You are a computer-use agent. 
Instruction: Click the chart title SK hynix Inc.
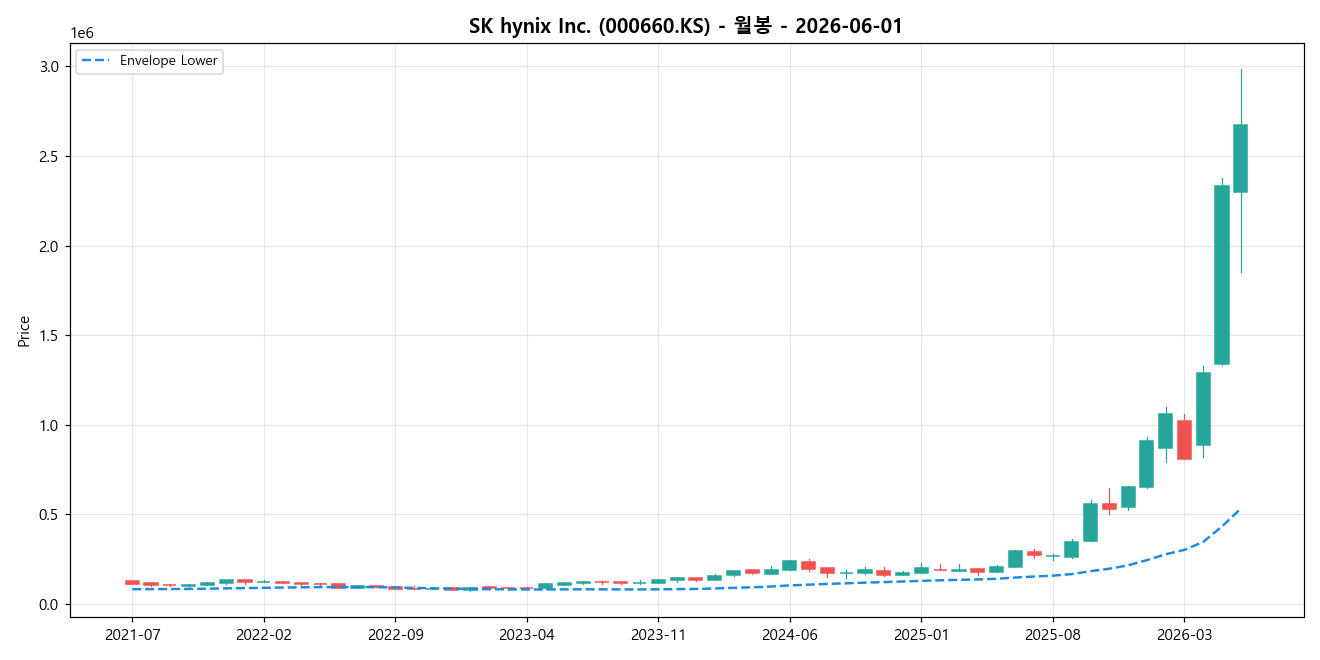coord(685,26)
